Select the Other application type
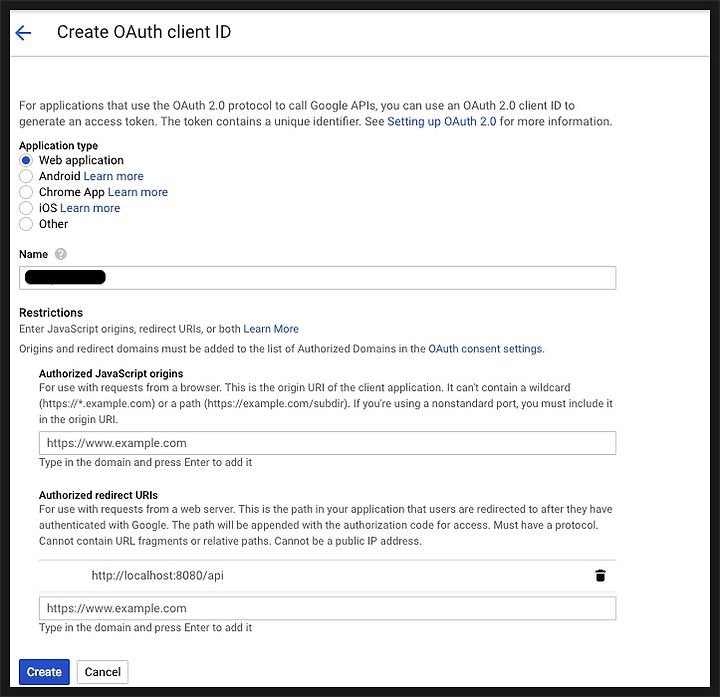 point(26,224)
